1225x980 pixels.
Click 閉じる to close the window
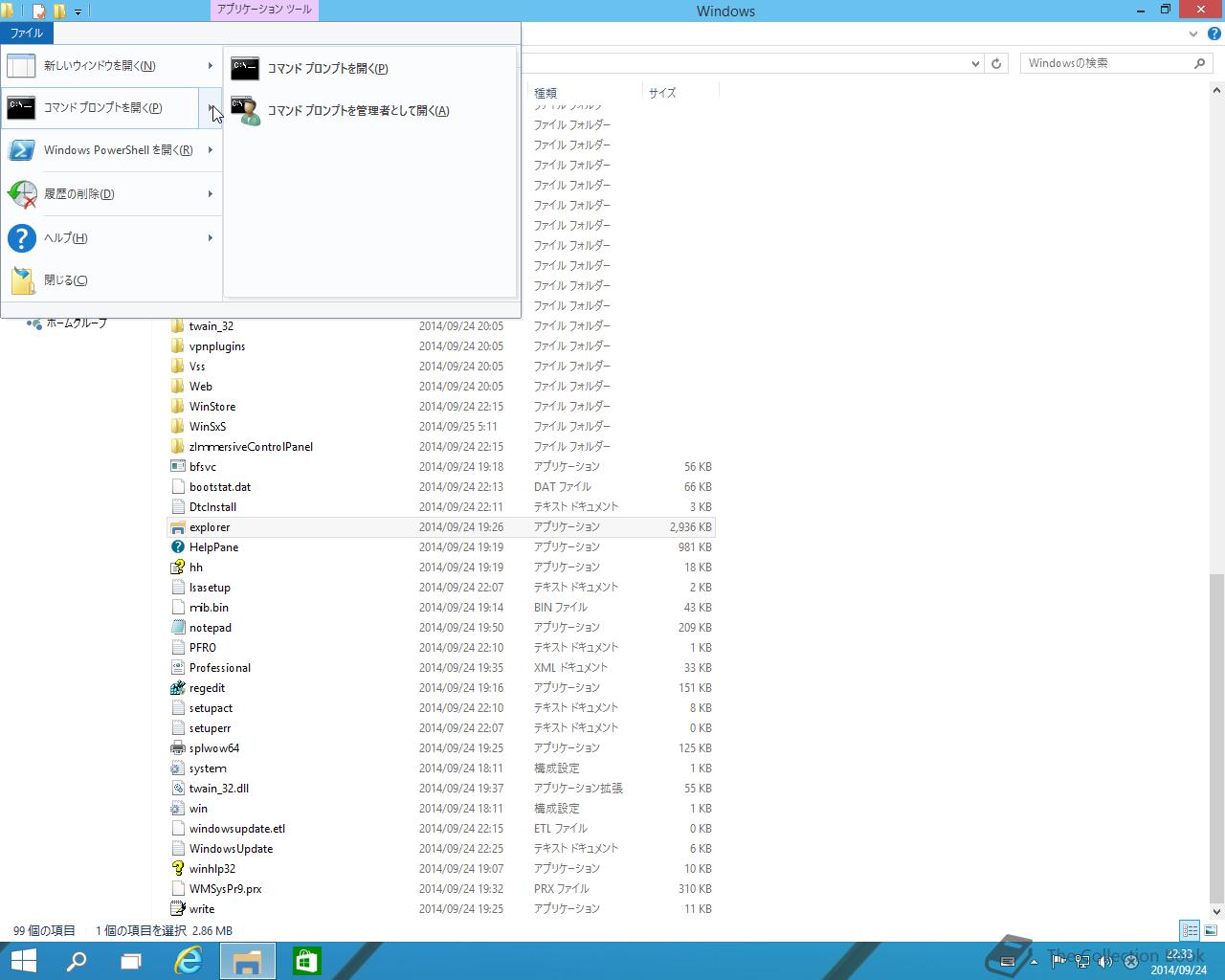pyautogui.click(x=111, y=280)
